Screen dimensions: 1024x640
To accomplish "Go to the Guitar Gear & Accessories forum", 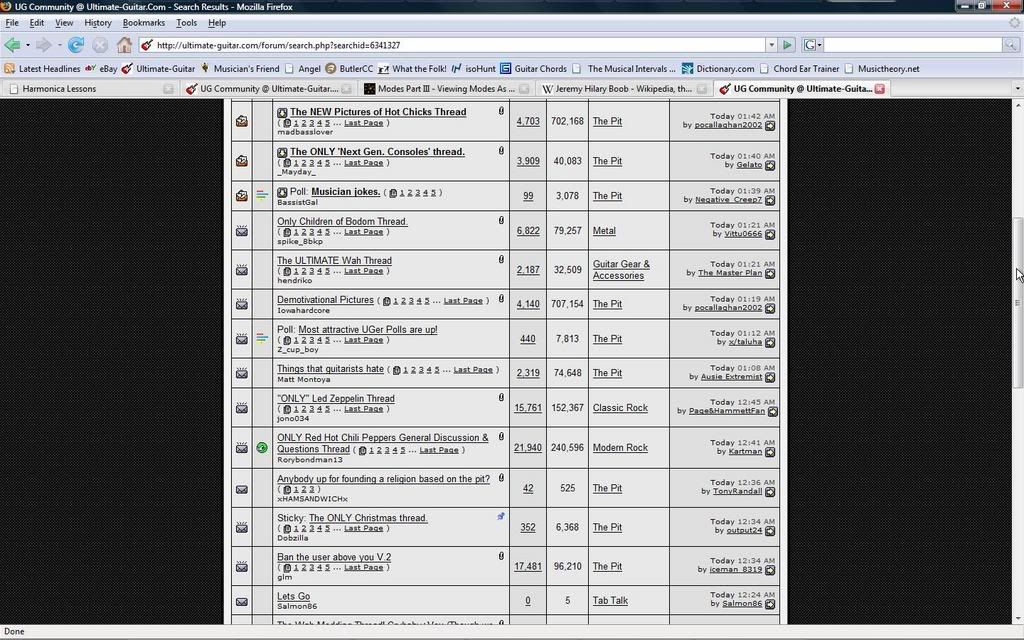I will (x=621, y=270).
